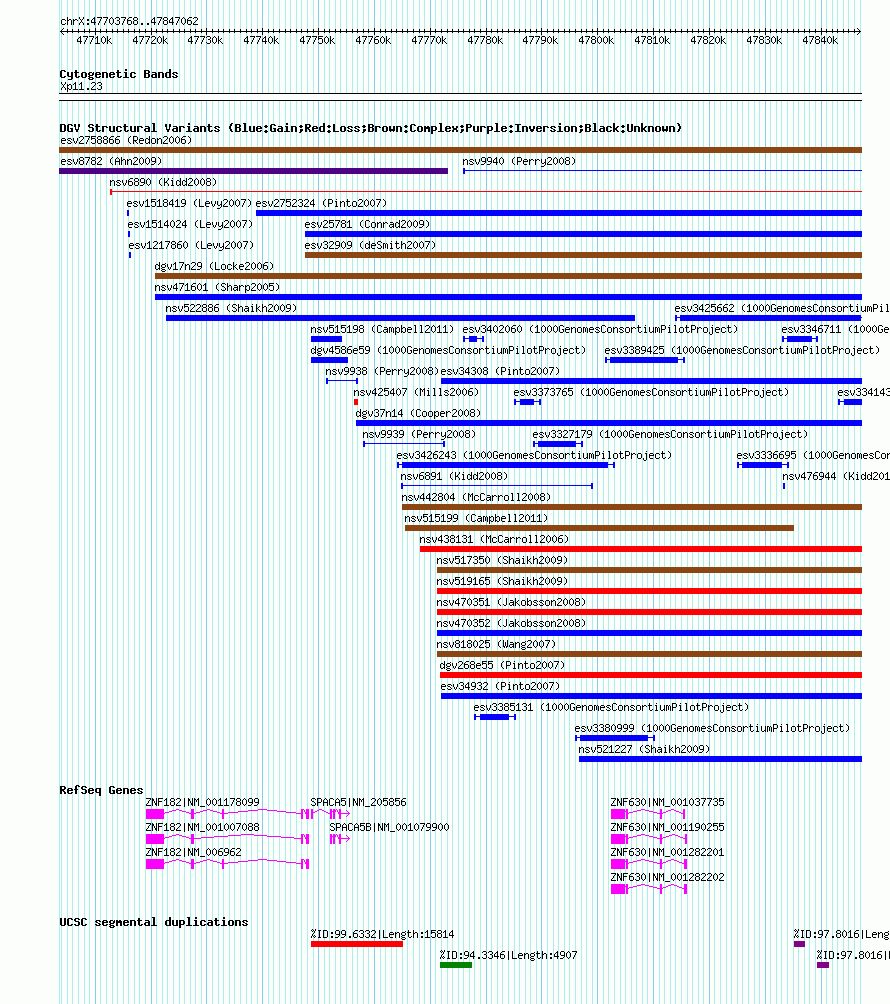
Task: Click the Xp11.23 cytogenetic band label
Action: tap(81, 86)
